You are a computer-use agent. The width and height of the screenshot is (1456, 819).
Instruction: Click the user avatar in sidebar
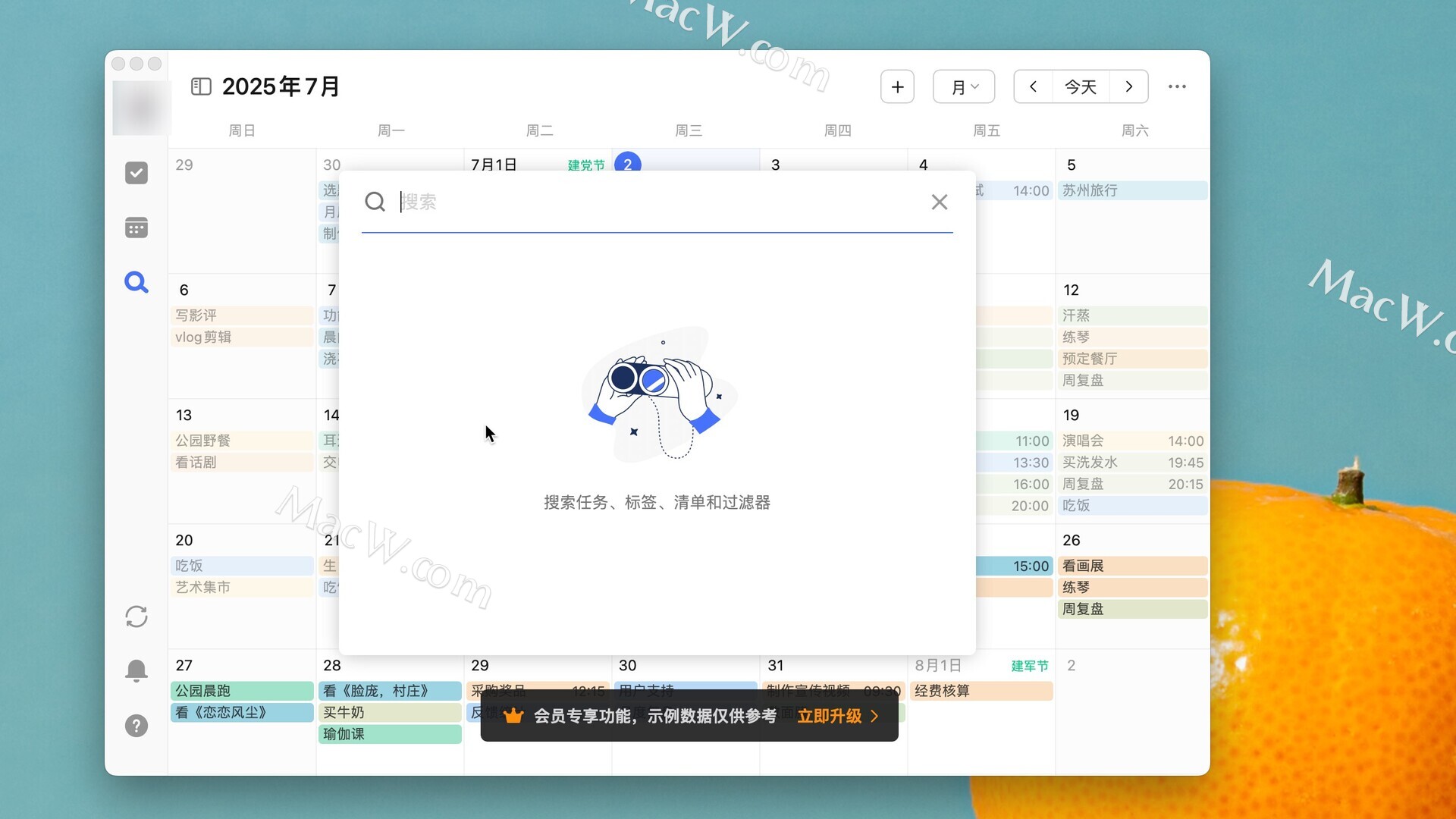click(x=142, y=108)
